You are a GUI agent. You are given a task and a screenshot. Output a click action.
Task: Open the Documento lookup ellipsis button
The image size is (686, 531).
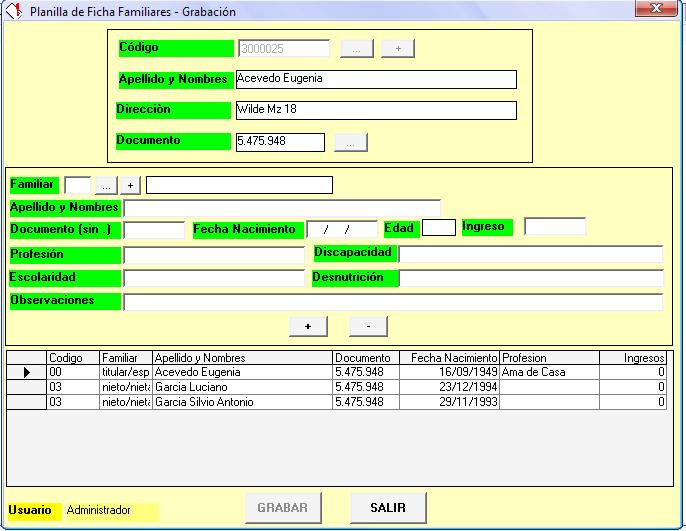(x=350, y=143)
